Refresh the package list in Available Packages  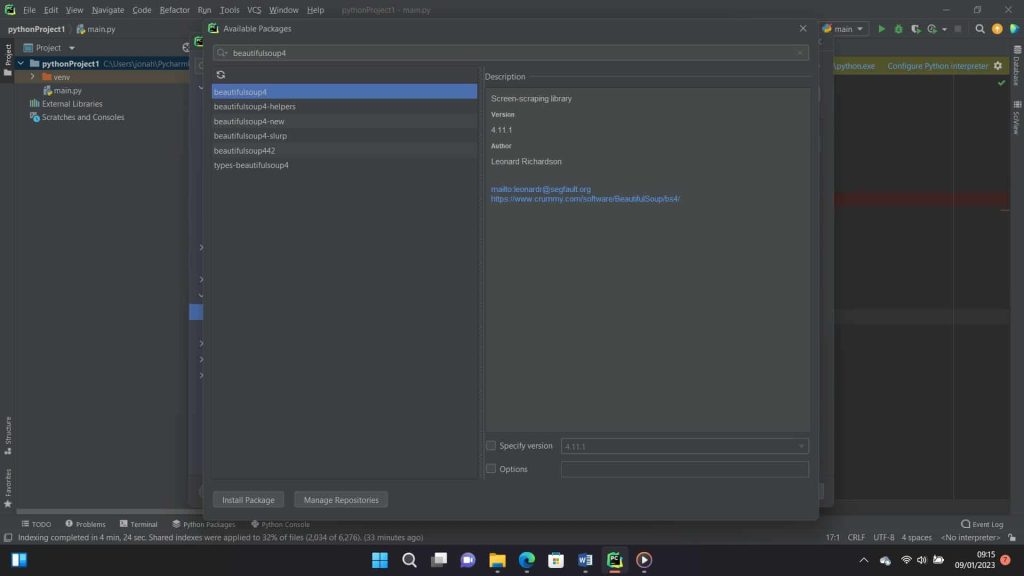pos(220,74)
